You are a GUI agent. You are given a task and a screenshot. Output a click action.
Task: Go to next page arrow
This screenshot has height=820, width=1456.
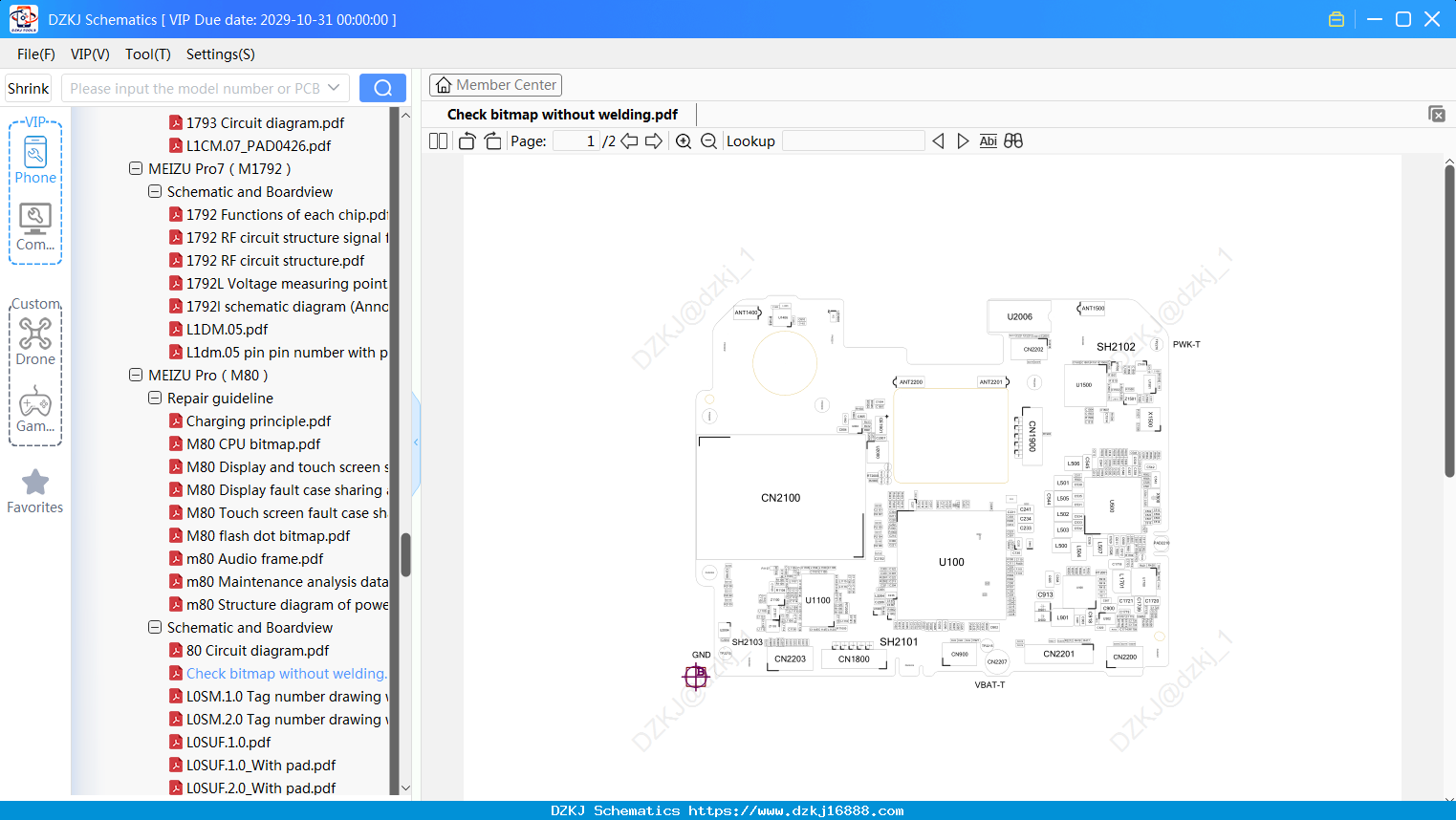tap(654, 141)
